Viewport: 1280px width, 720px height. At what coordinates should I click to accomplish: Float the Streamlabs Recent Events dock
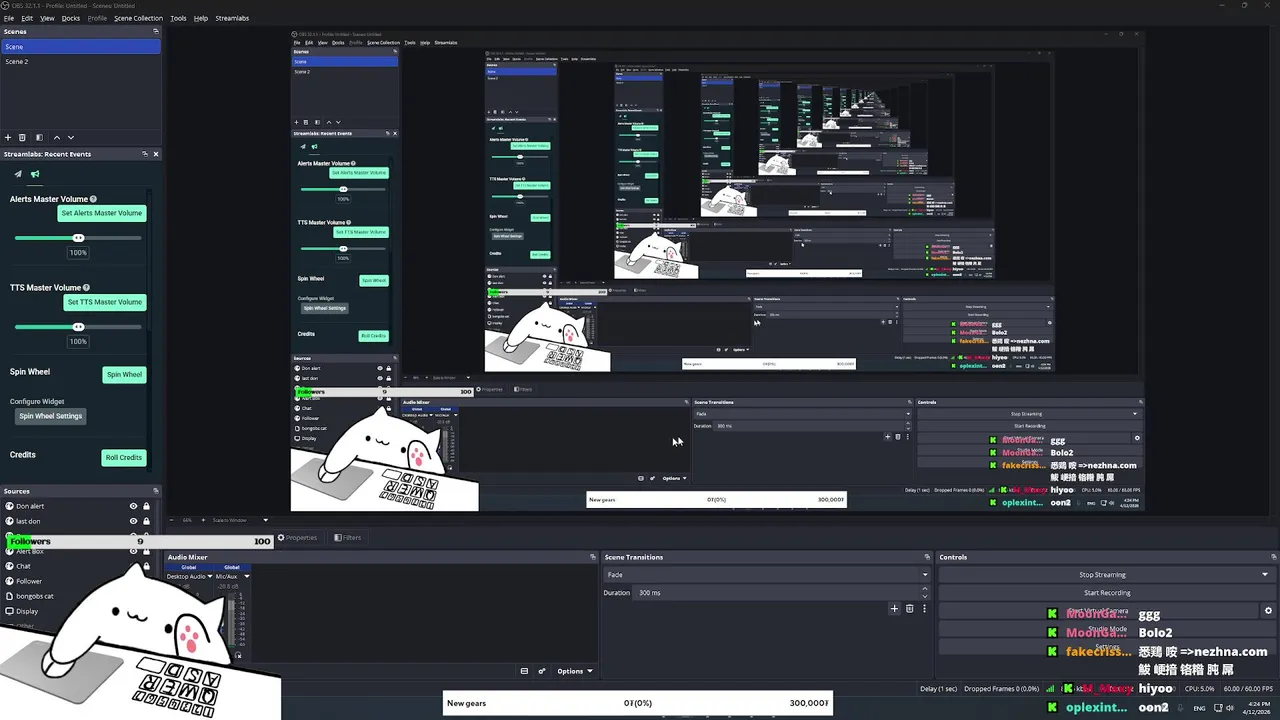click(144, 154)
